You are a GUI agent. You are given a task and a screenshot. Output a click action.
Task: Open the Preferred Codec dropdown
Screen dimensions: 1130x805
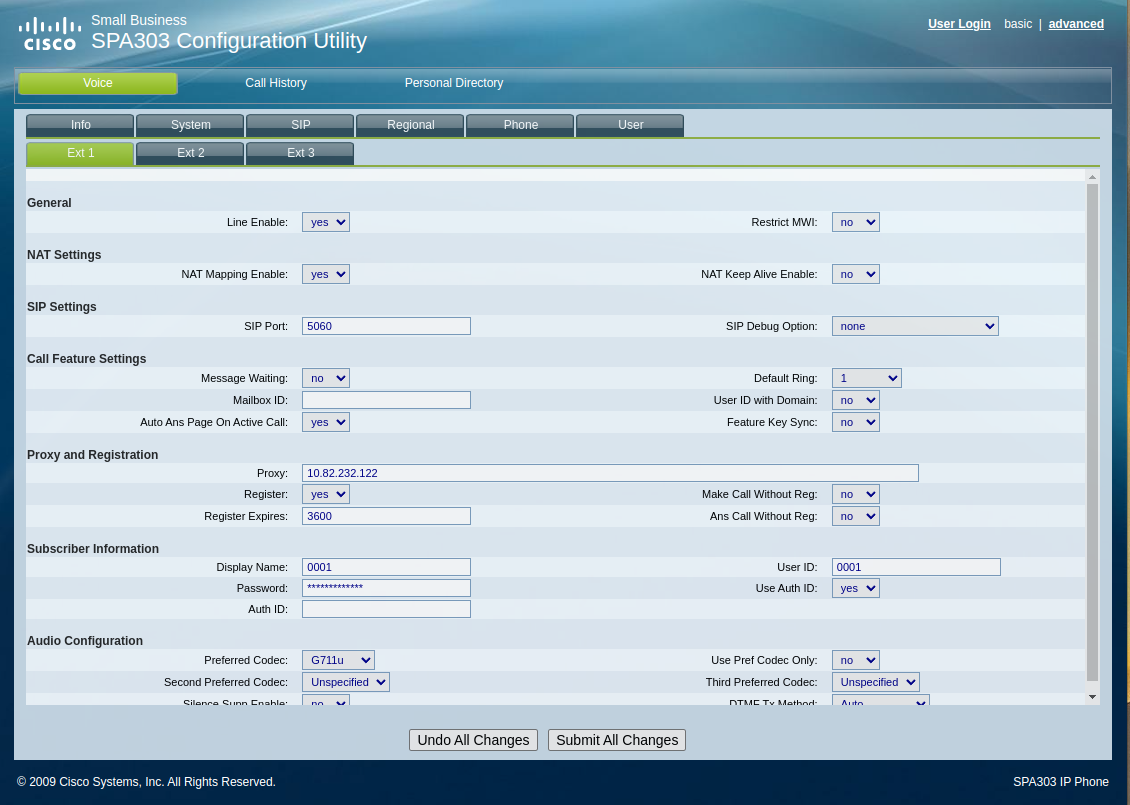coord(338,660)
